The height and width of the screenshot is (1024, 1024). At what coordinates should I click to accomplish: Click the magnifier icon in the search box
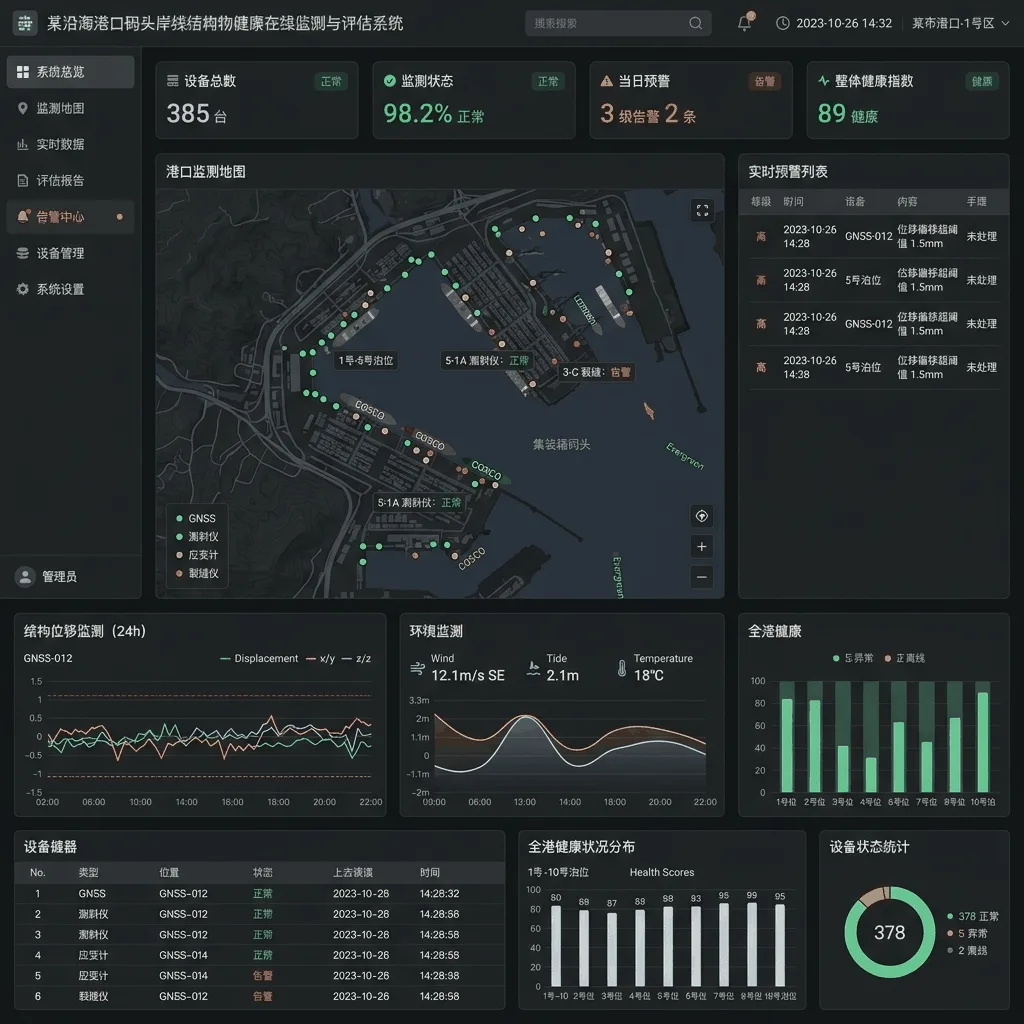696,24
